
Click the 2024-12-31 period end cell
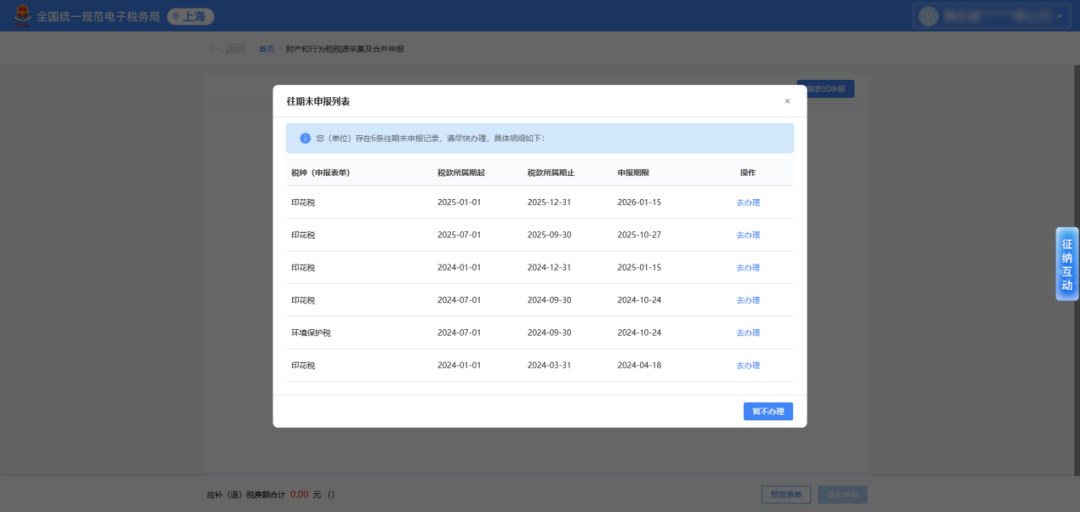550,267
